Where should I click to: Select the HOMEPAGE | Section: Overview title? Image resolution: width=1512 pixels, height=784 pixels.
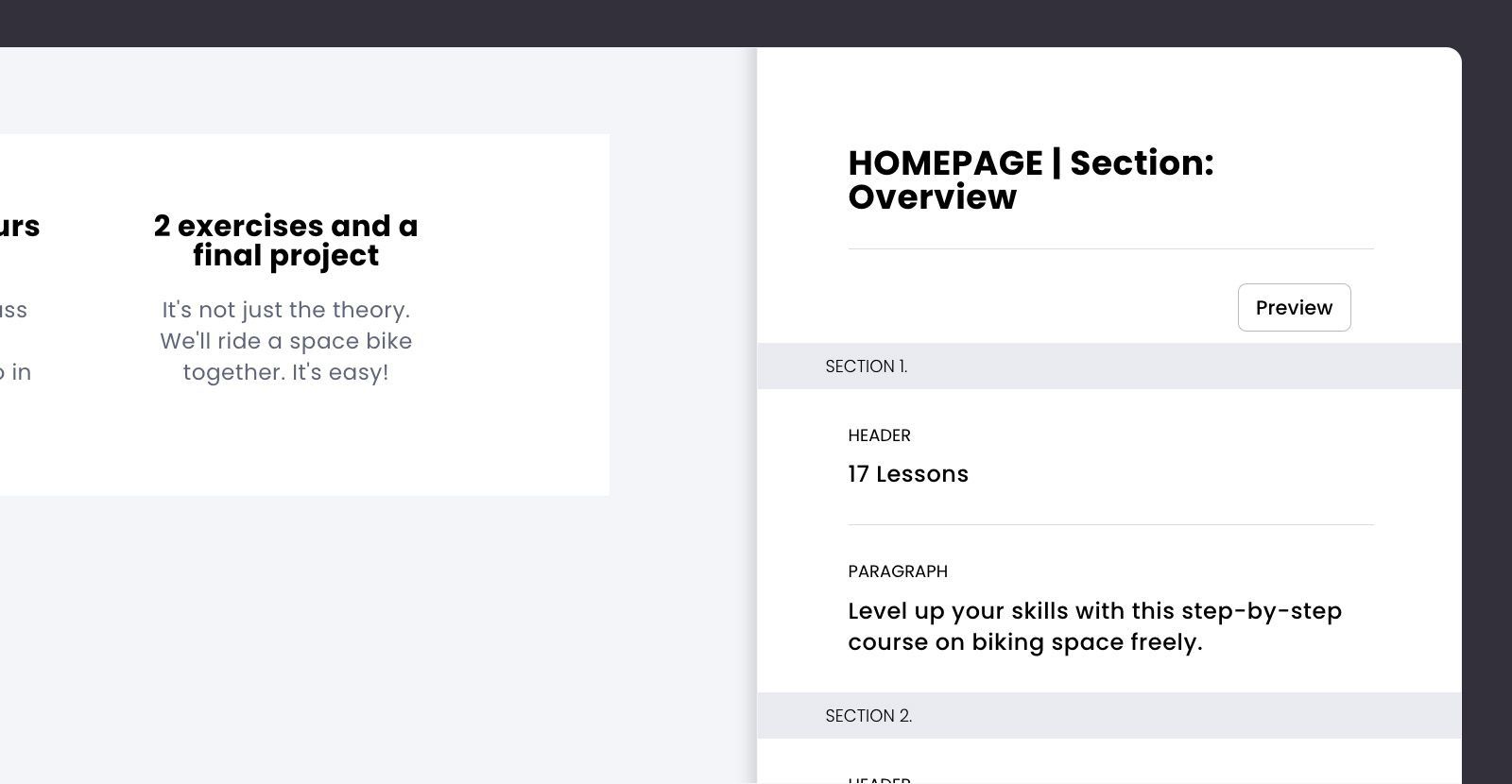point(1031,179)
